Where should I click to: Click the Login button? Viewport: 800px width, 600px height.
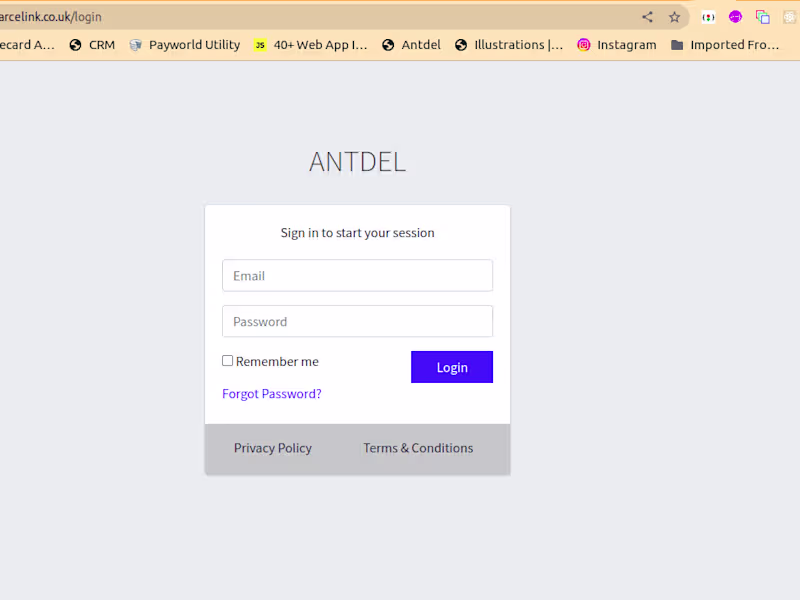pyautogui.click(x=452, y=367)
